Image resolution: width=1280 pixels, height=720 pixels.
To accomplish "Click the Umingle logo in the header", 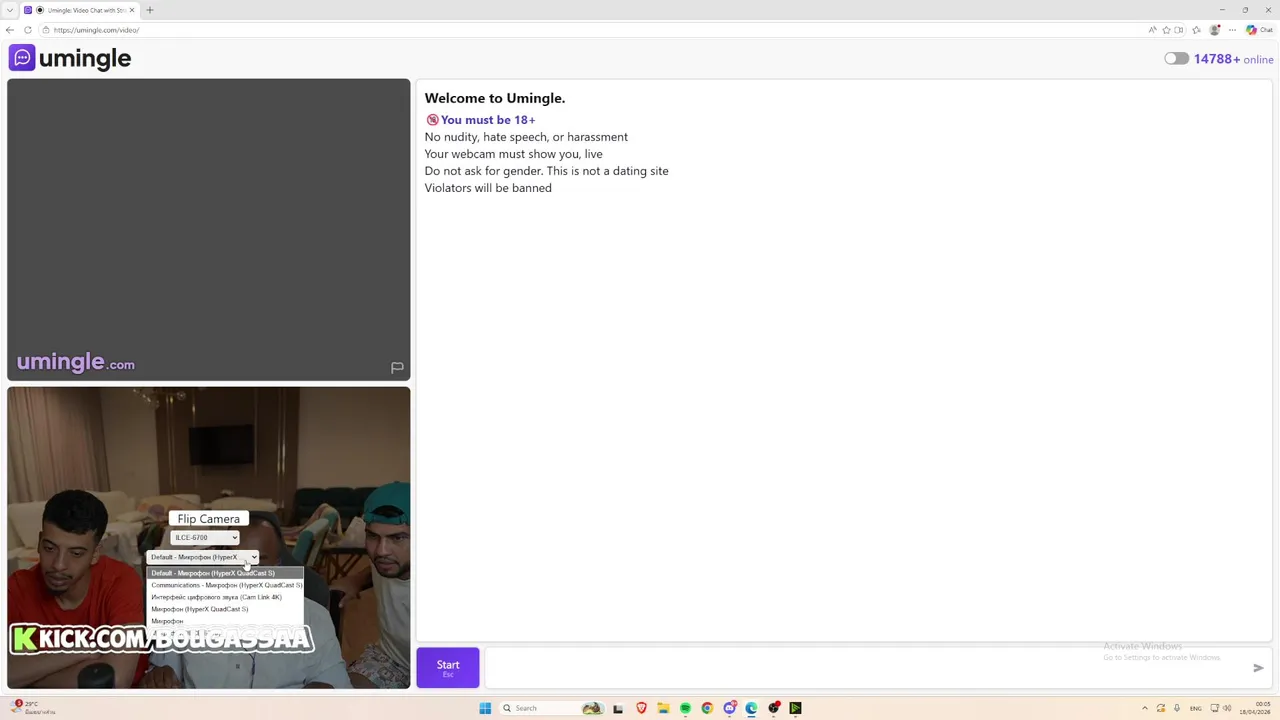I will click(70, 58).
